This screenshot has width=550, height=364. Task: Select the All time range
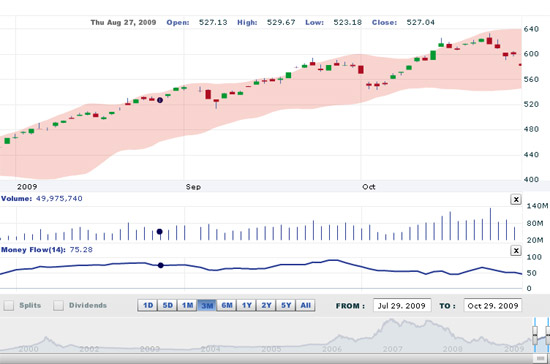[306, 305]
